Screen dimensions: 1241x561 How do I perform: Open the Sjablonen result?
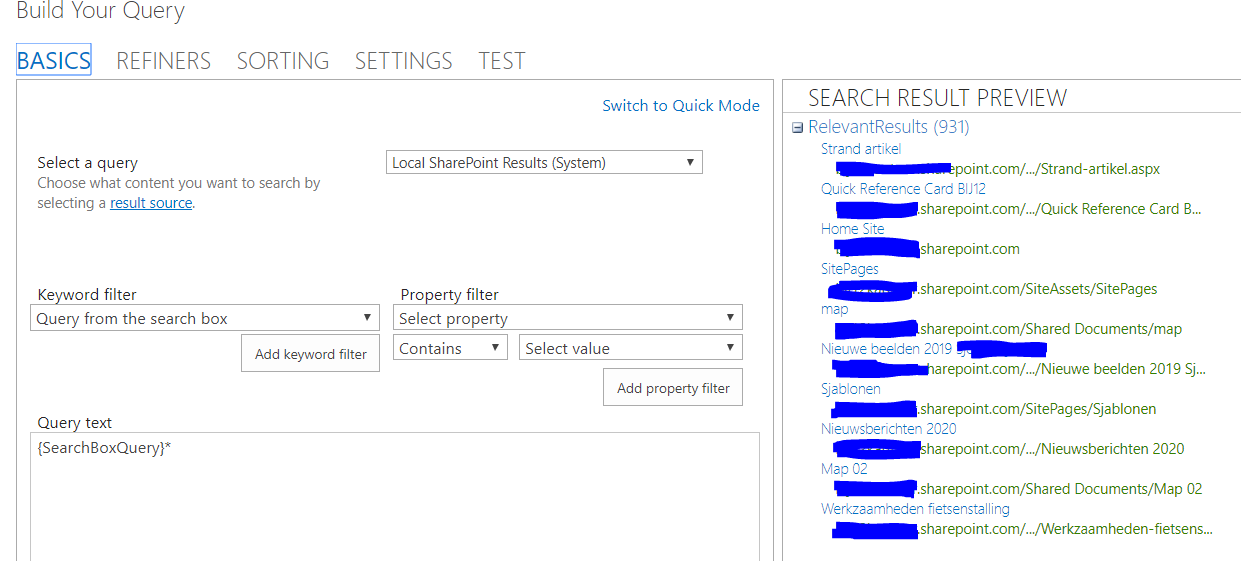coord(851,389)
